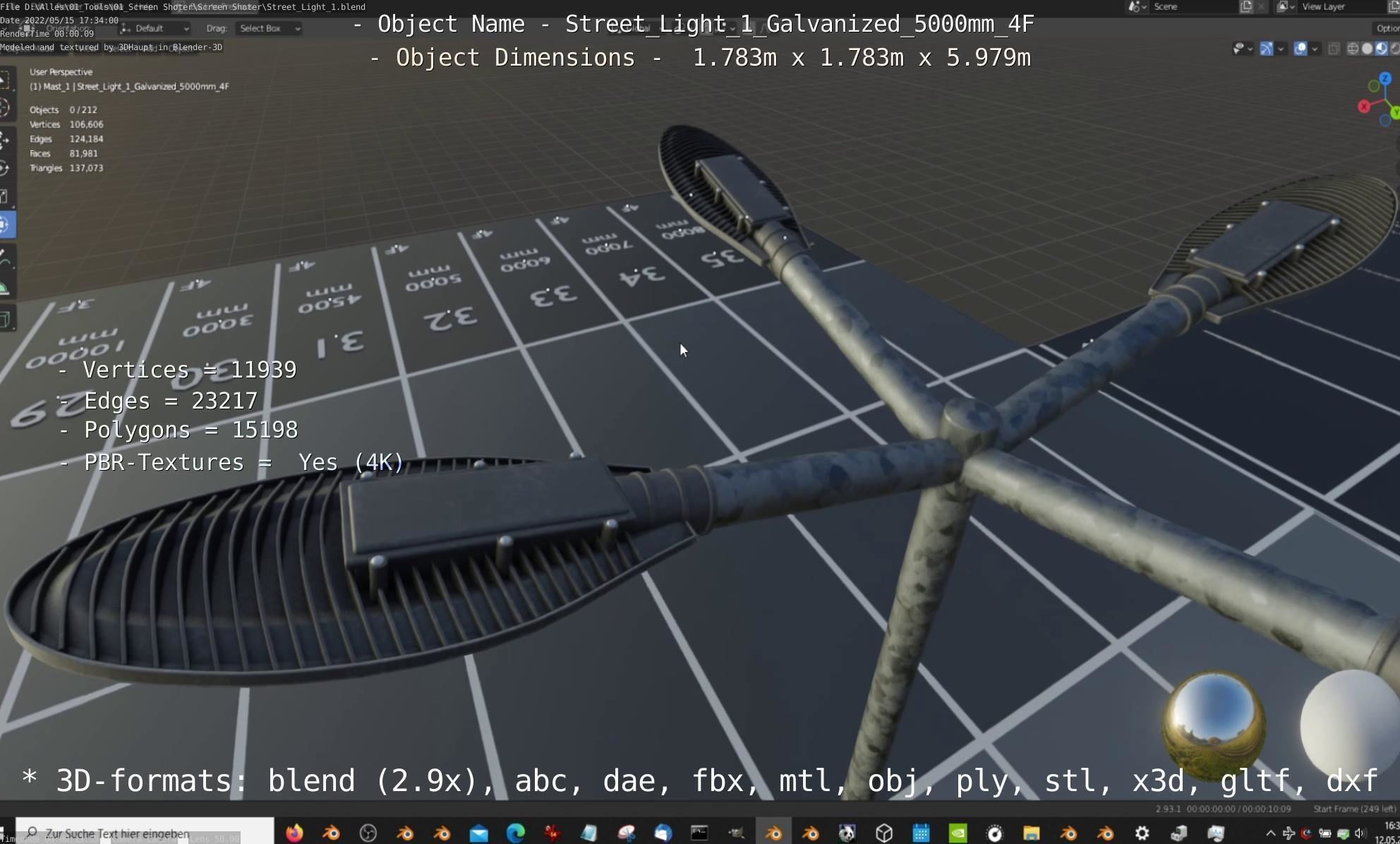Click 'Triangles 137,073' statistic

pyautogui.click(x=66, y=168)
